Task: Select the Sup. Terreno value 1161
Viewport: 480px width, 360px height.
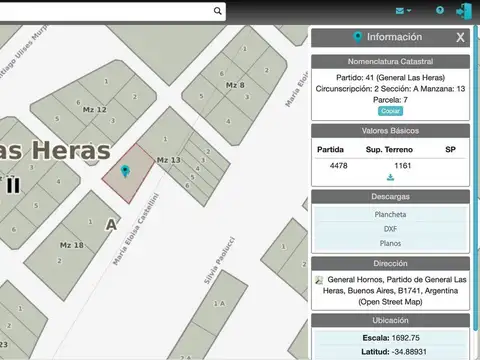Action: [403, 166]
